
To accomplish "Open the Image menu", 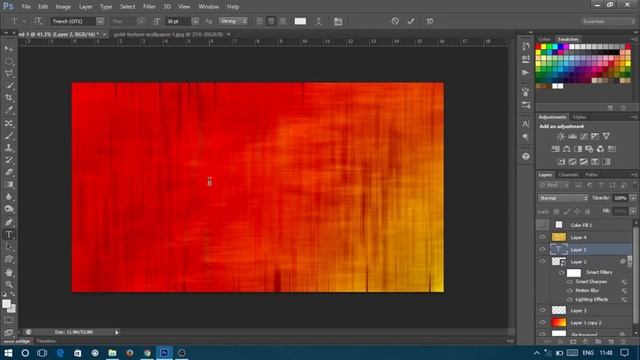I will pyautogui.click(x=63, y=7).
